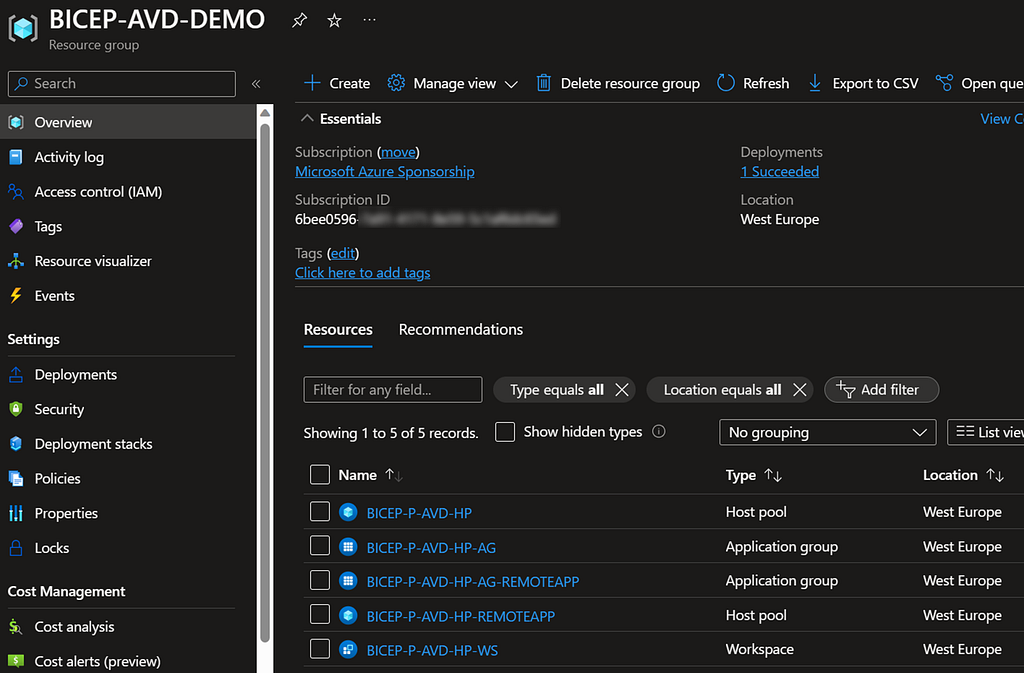Image resolution: width=1024 pixels, height=673 pixels.
Task: Click the Properties icon
Action: pos(16,513)
